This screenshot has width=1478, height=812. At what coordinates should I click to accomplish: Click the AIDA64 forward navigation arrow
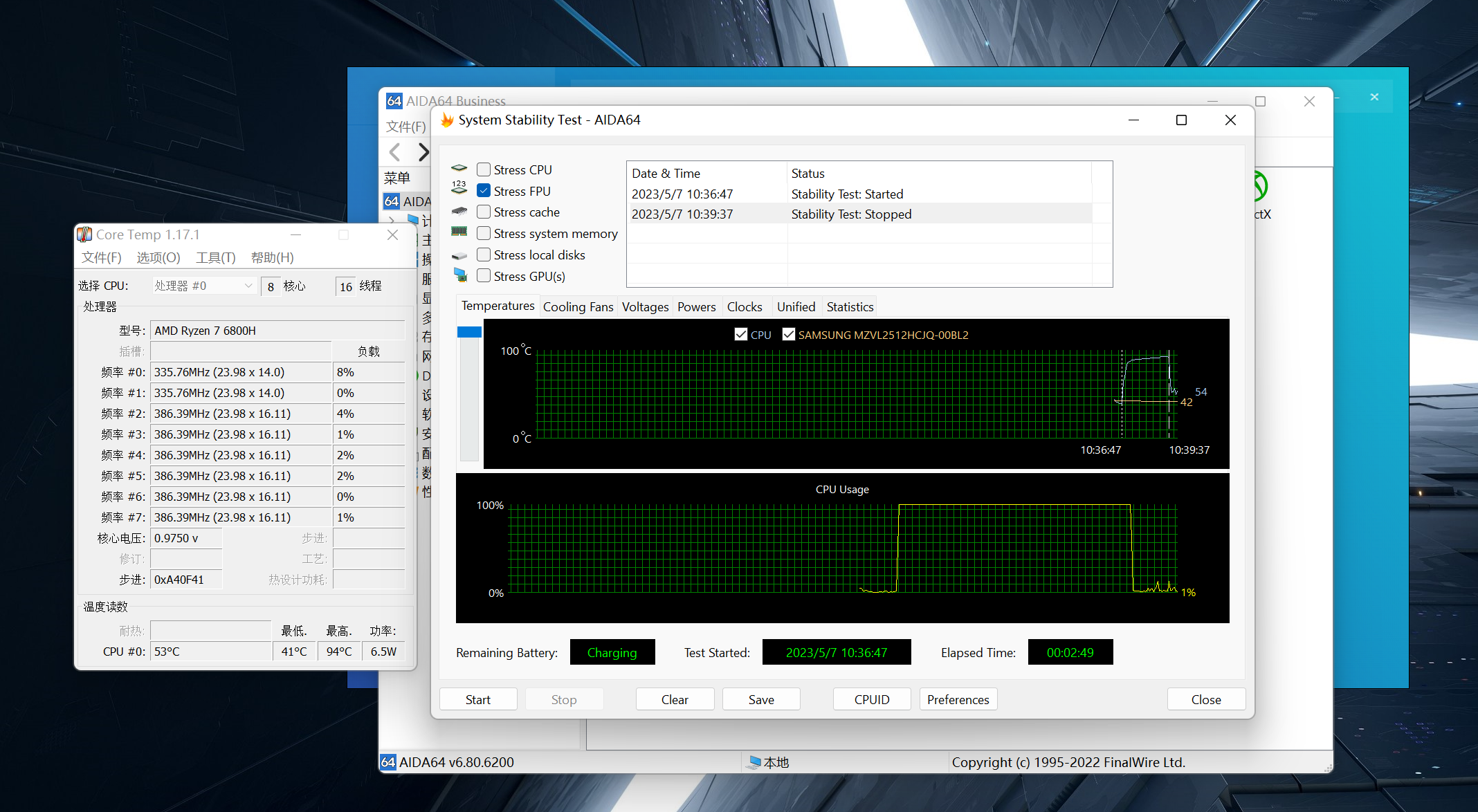coord(423,152)
